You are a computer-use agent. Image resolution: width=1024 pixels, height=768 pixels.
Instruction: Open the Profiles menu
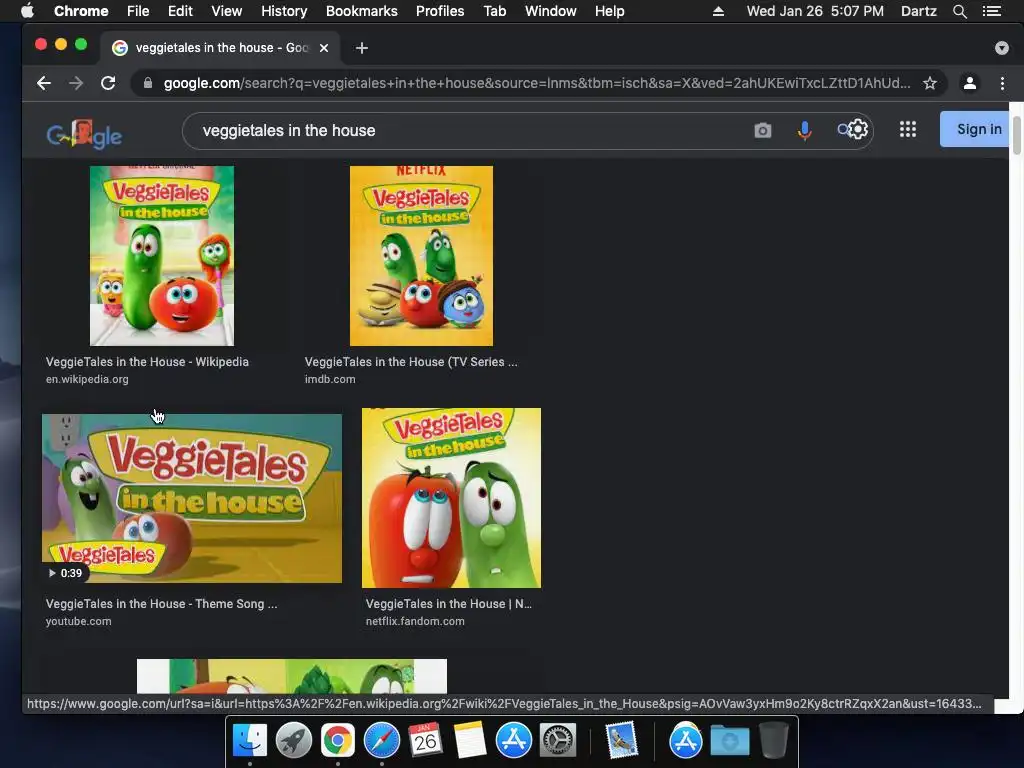tap(440, 11)
